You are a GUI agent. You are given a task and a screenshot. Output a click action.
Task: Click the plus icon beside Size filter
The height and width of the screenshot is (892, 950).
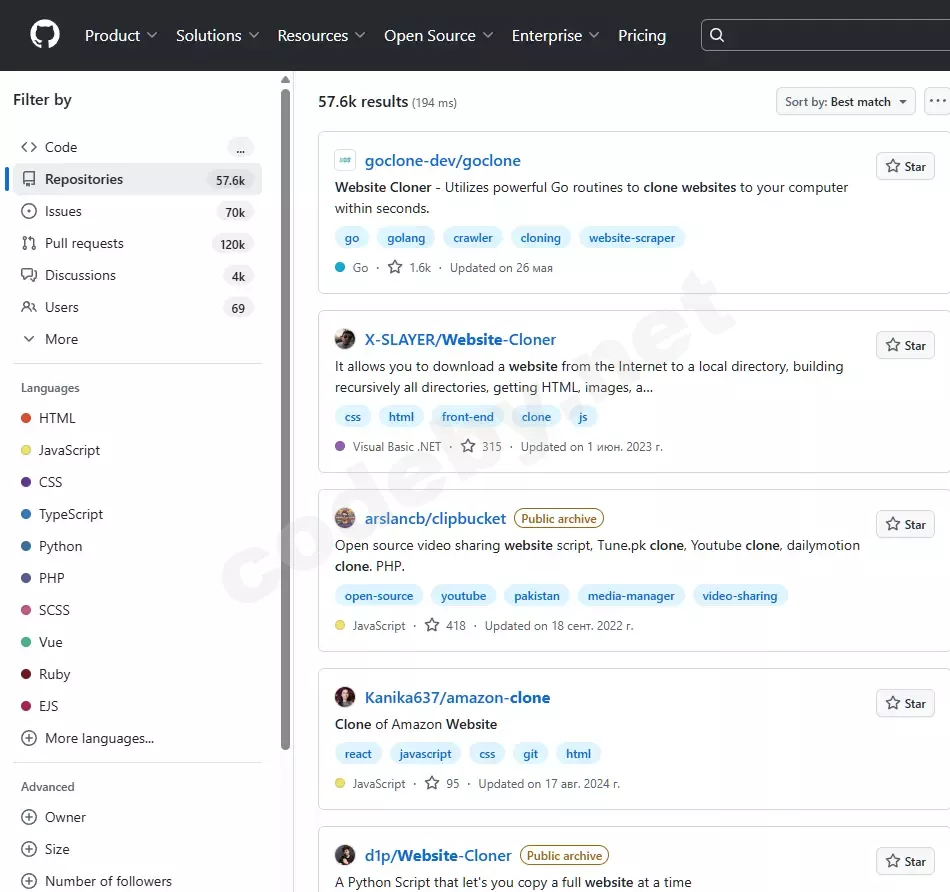pyautogui.click(x=29, y=849)
